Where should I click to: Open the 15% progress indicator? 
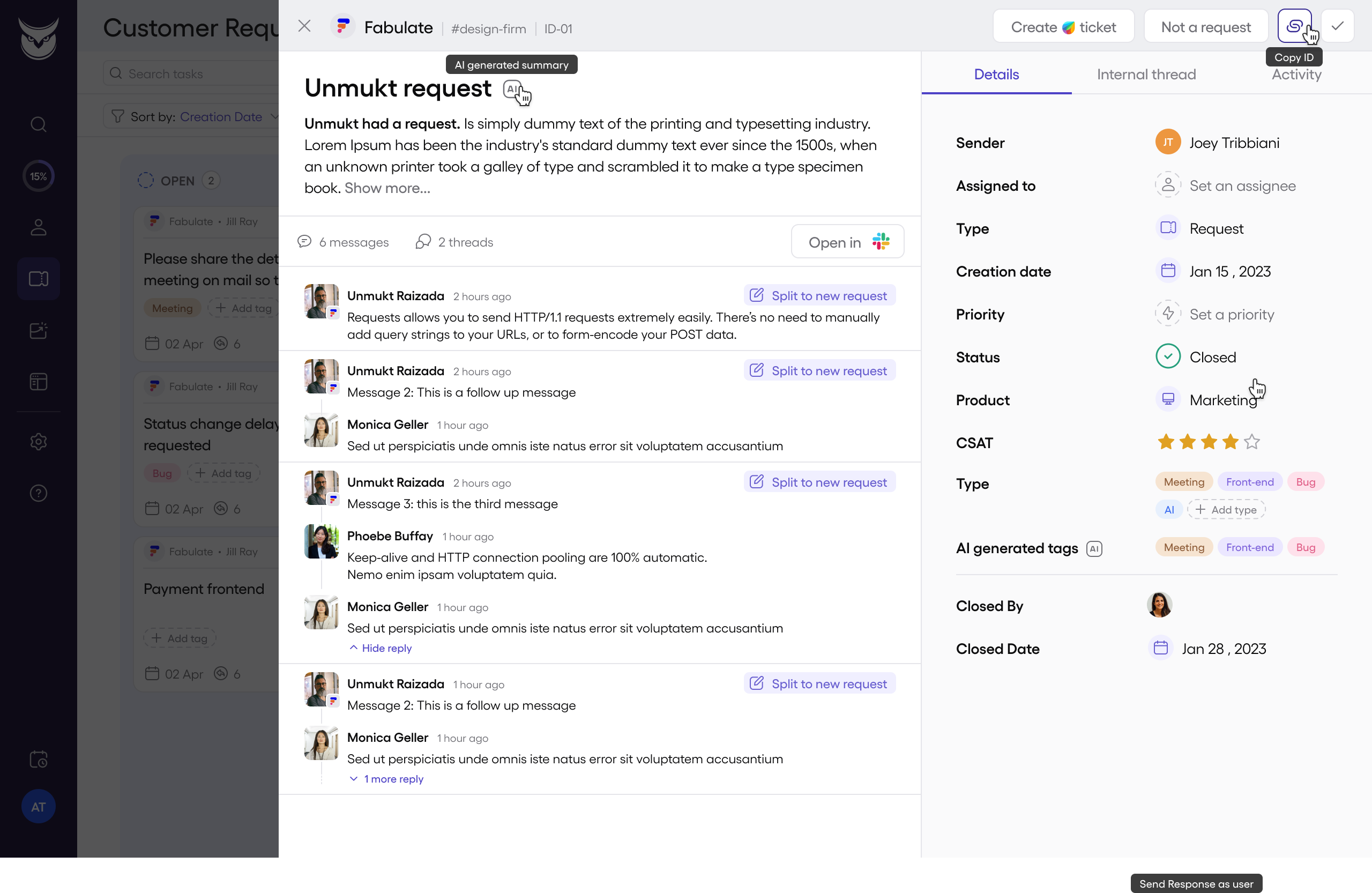pos(38,176)
